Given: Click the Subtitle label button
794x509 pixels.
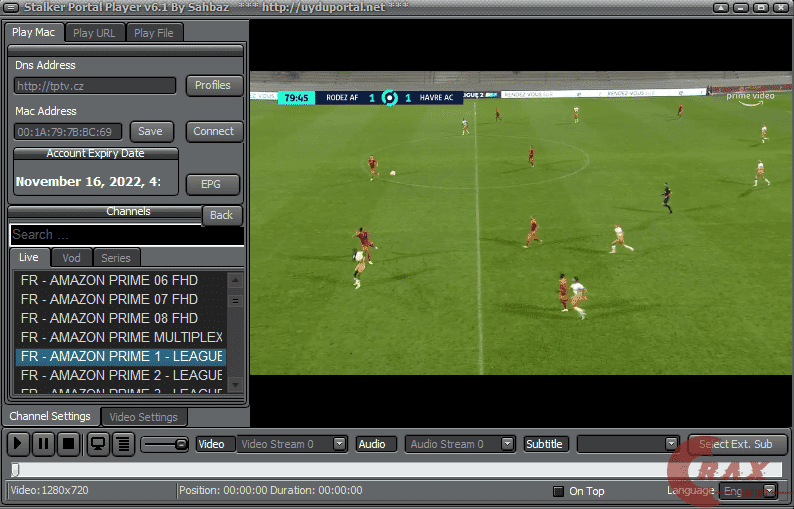Looking at the screenshot, I should point(545,444).
